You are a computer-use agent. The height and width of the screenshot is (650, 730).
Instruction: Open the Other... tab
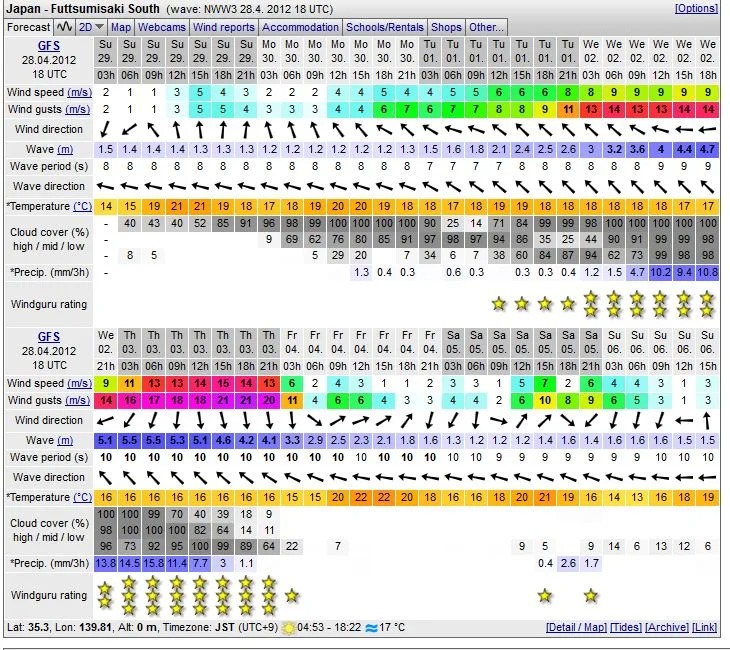[x=486, y=27]
